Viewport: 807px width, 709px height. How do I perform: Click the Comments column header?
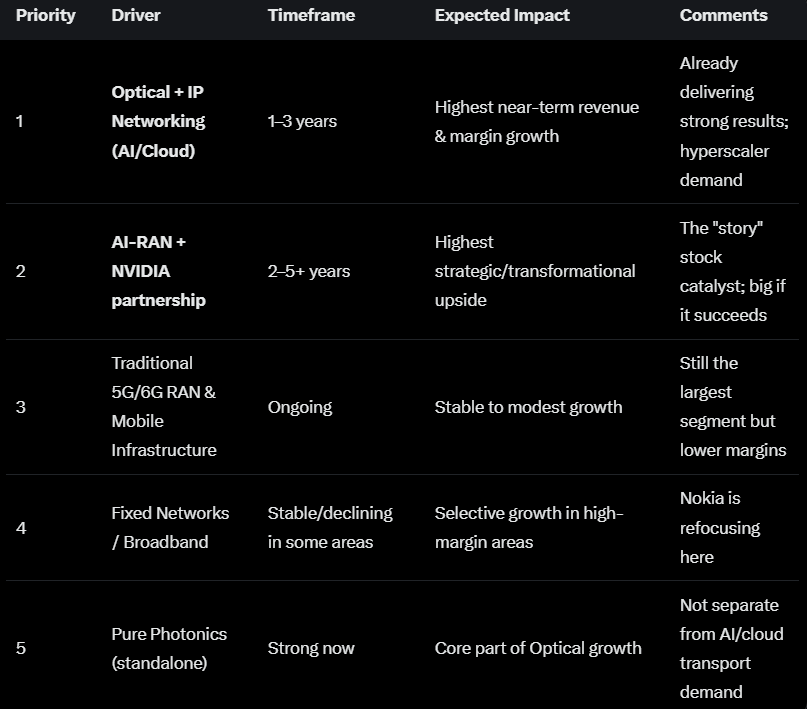pyautogui.click(x=723, y=15)
